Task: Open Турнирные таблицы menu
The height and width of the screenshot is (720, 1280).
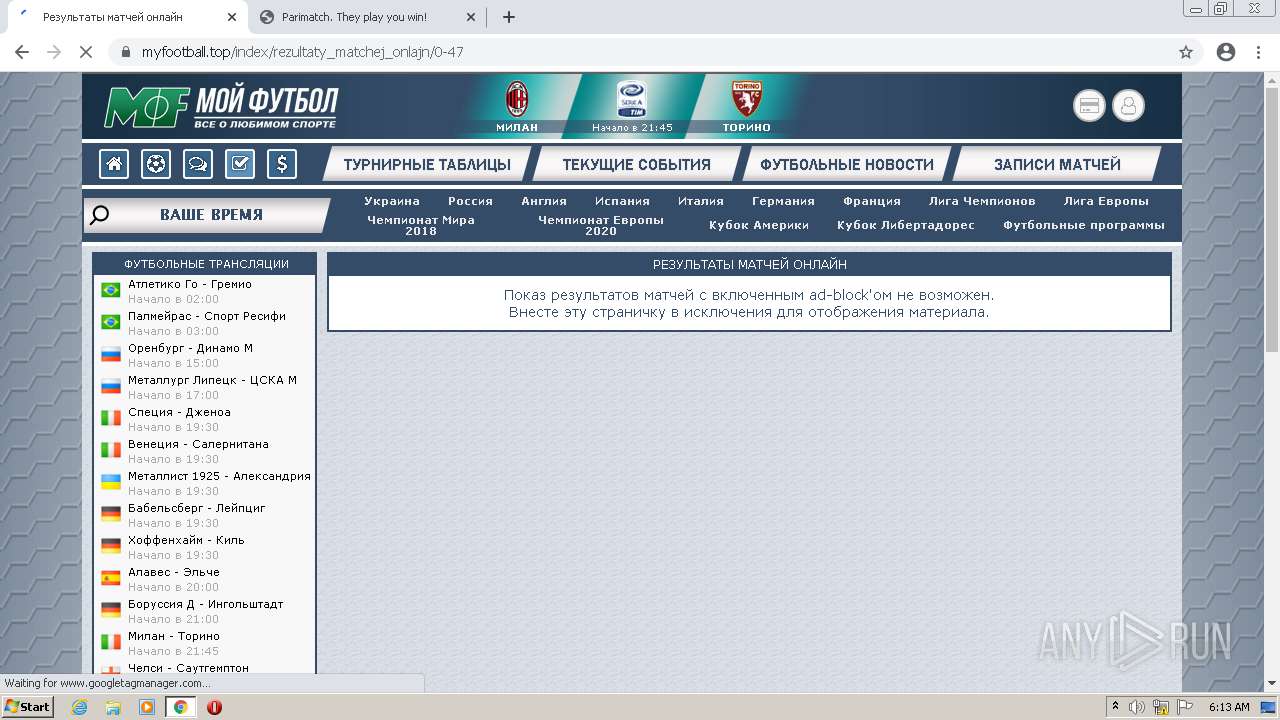Action: [427, 164]
